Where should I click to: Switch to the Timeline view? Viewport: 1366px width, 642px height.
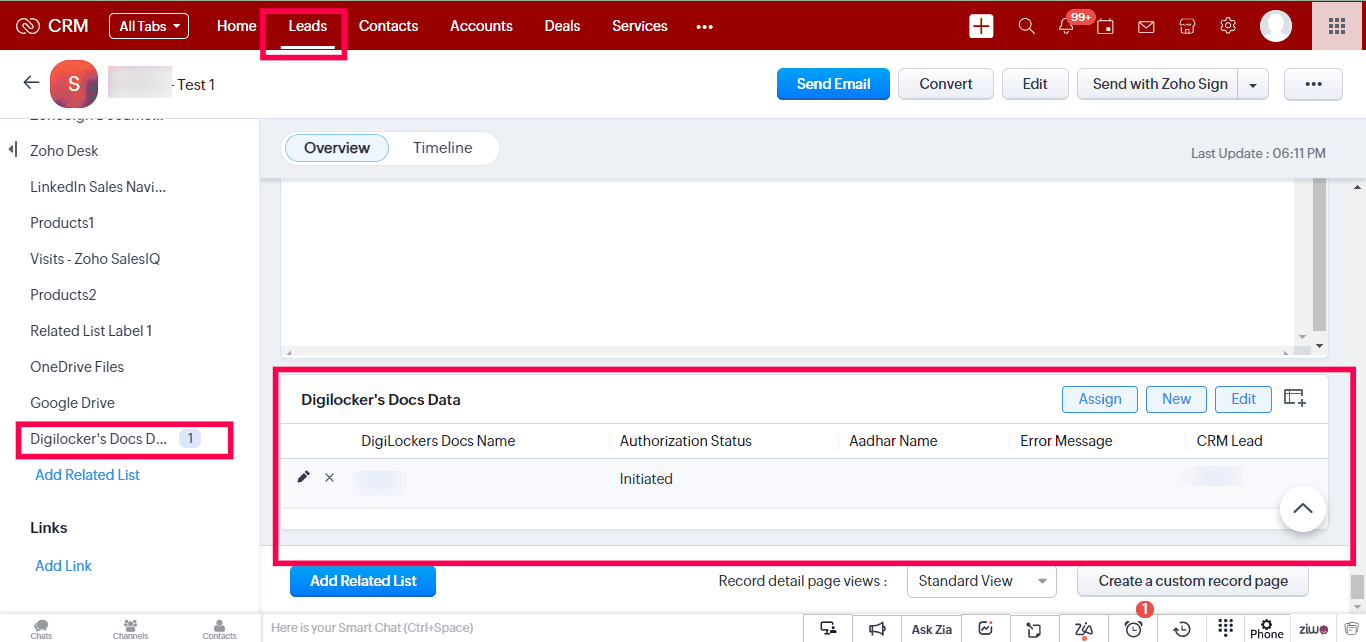[x=443, y=148]
